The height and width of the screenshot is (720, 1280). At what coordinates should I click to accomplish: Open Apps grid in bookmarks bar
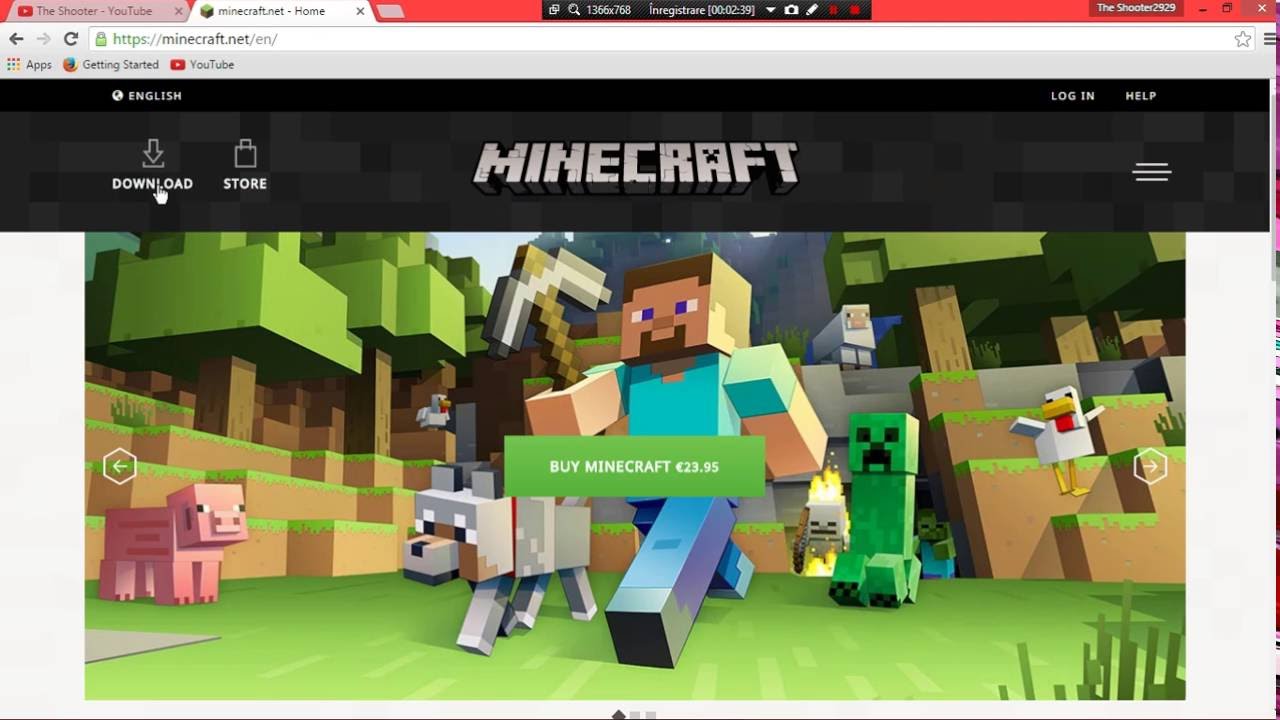(x=29, y=64)
